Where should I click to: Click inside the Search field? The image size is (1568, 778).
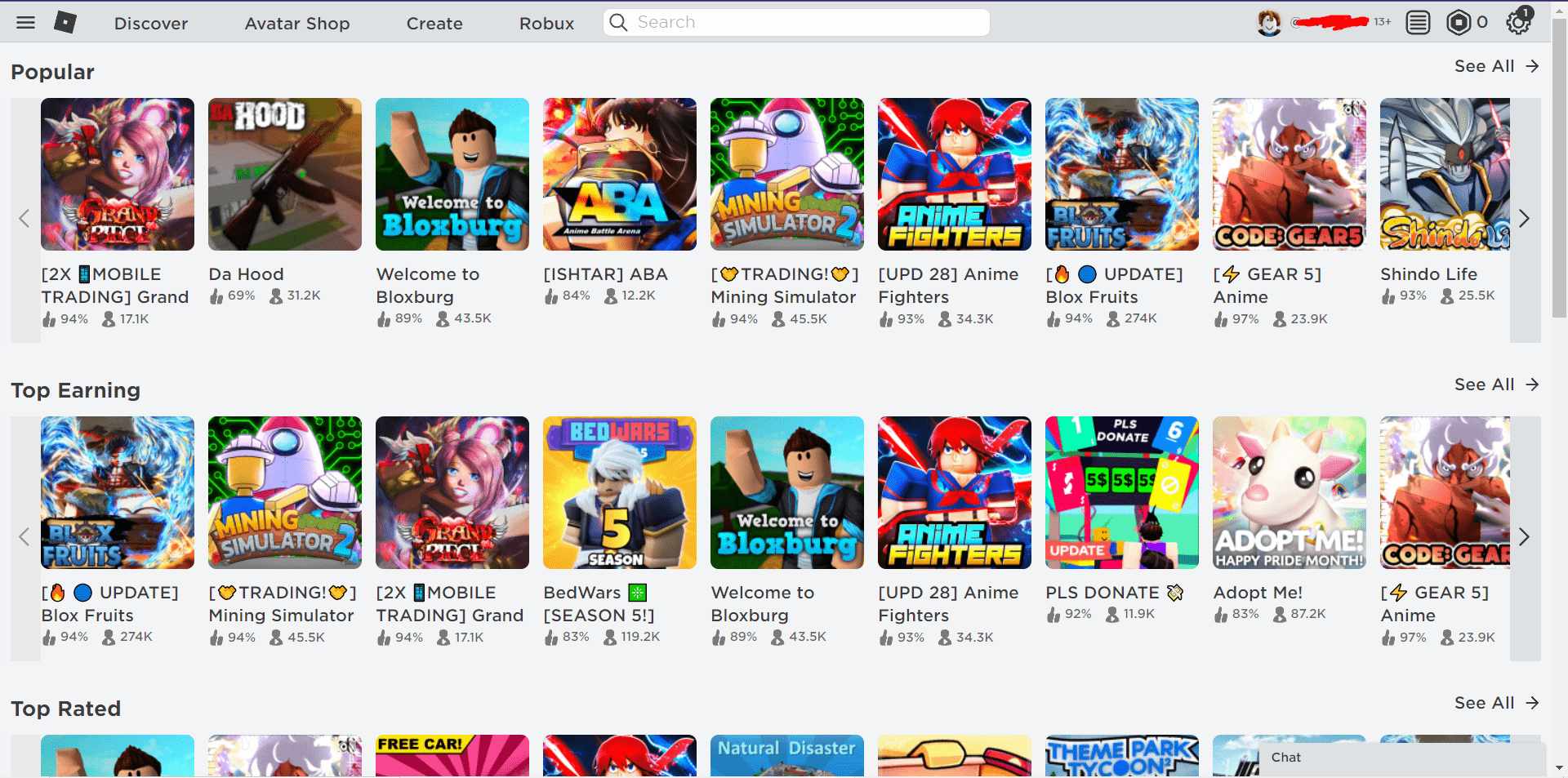pos(796,22)
